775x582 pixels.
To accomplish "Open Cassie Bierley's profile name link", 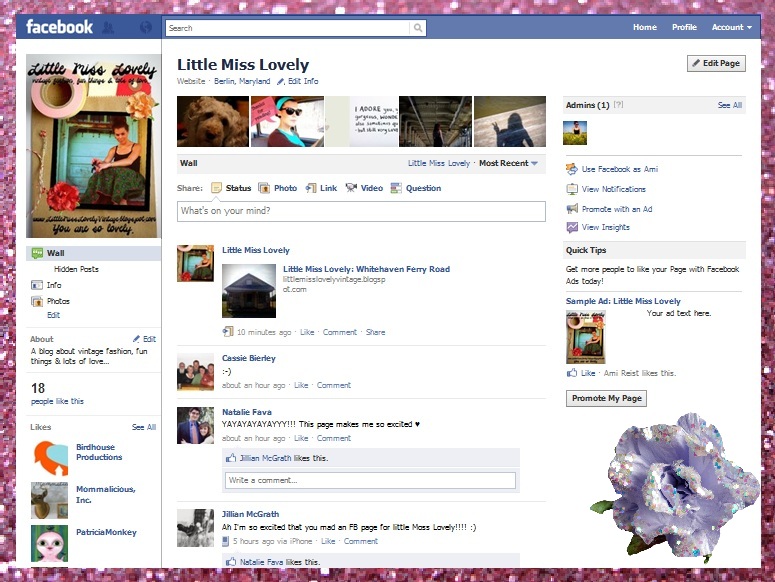I will [249, 358].
